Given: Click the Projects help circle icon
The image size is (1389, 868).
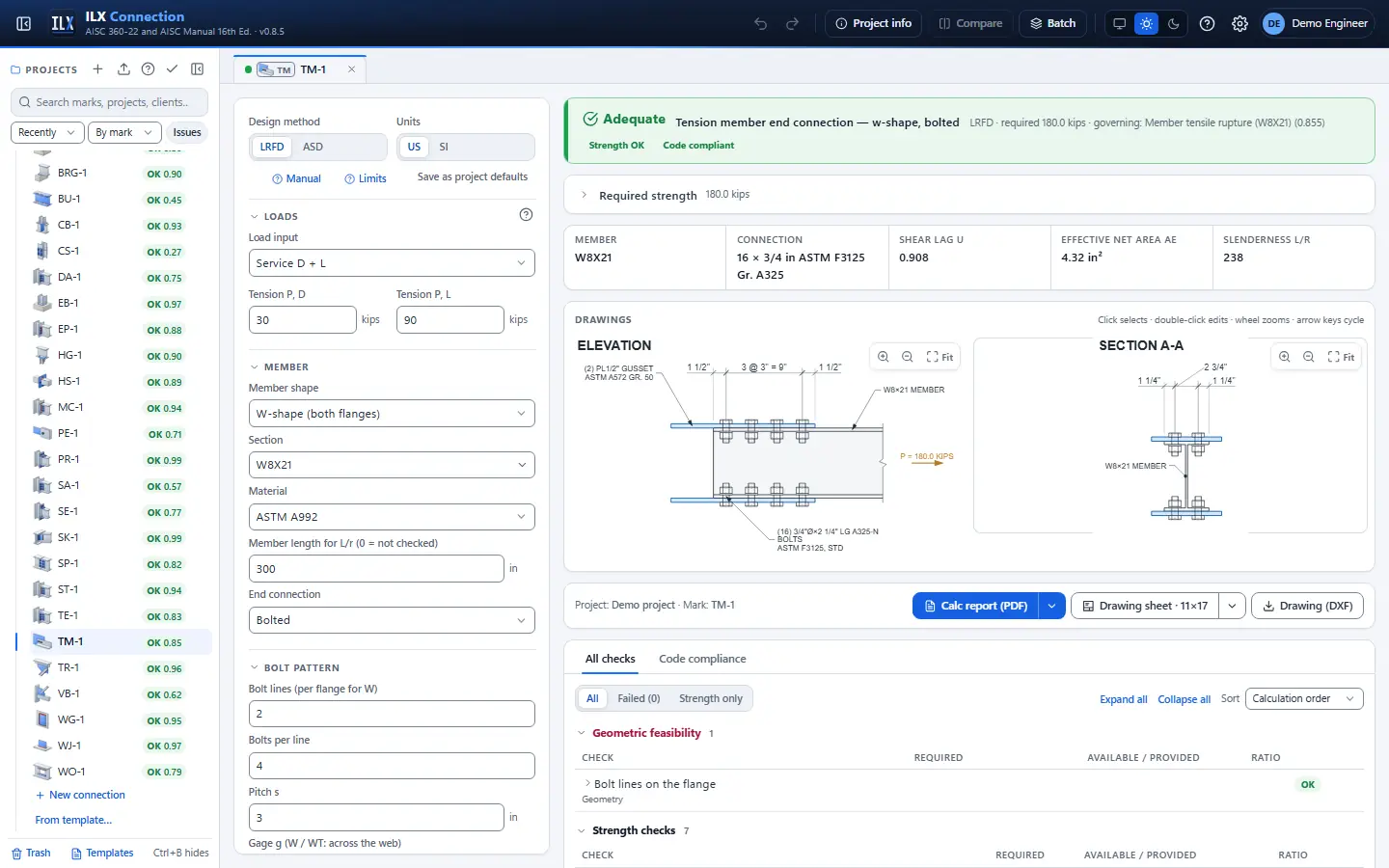Looking at the screenshot, I should click(x=148, y=69).
